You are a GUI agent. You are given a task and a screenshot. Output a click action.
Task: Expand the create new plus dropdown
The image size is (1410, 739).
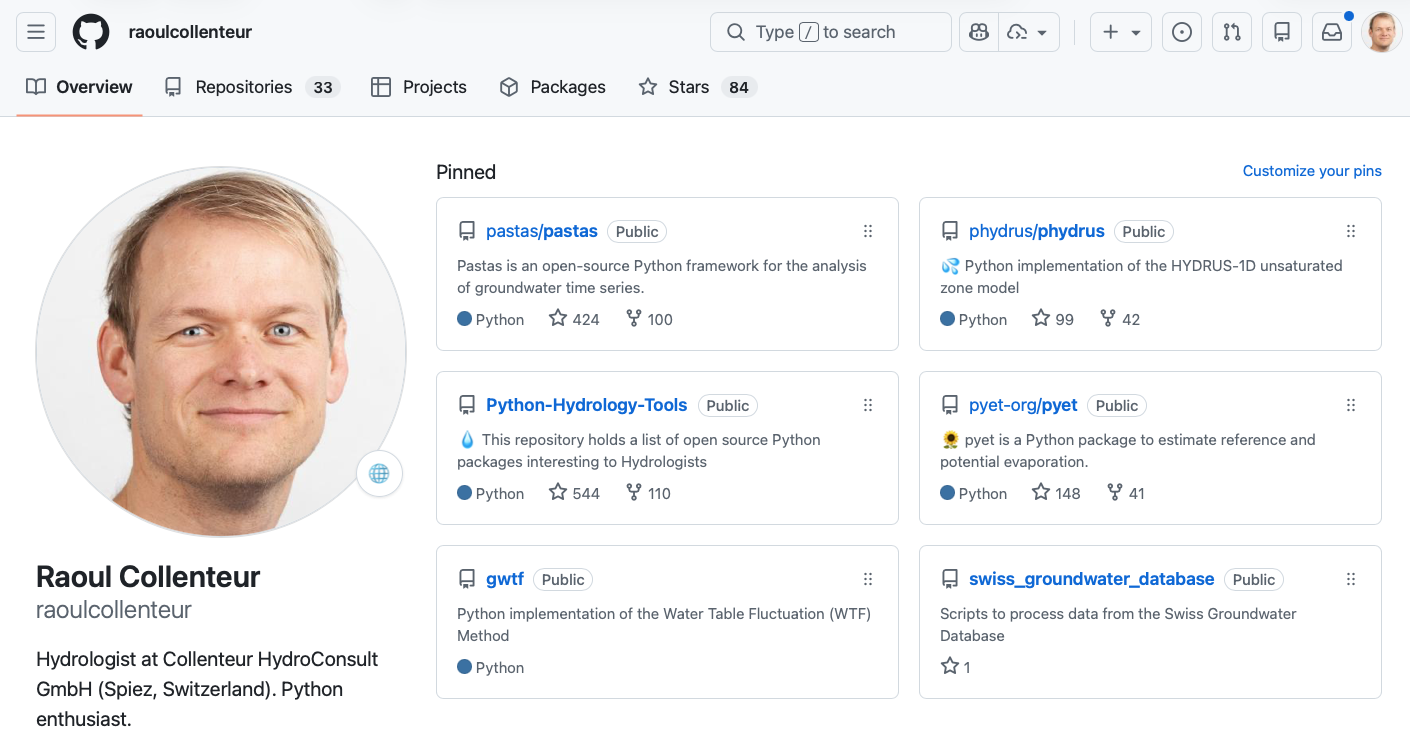(x=1121, y=32)
